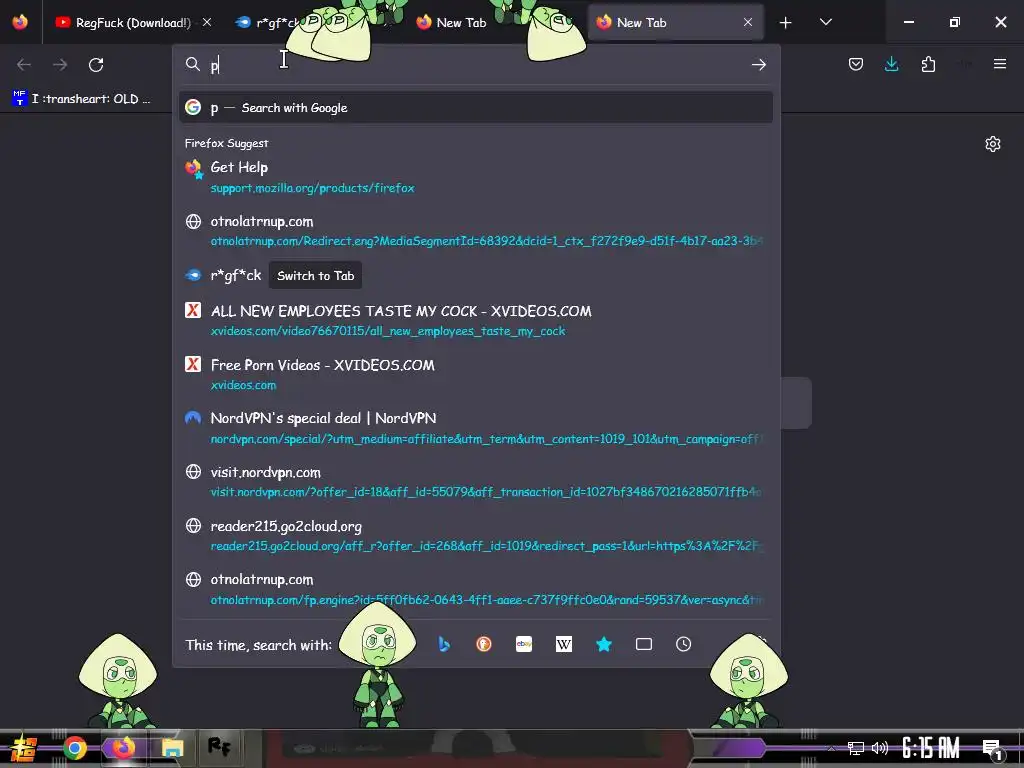The height and width of the screenshot is (768, 1024).
Task: Launch Google Chrome from the taskbar
Action: point(74,748)
